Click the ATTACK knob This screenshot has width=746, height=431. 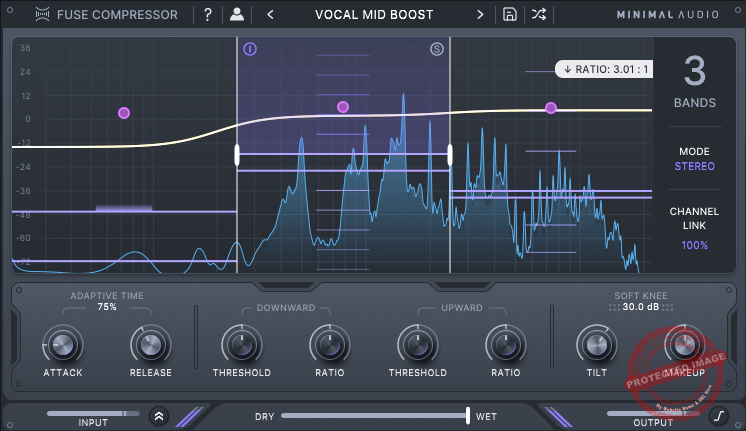pyautogui.click(x=63, y=345)
